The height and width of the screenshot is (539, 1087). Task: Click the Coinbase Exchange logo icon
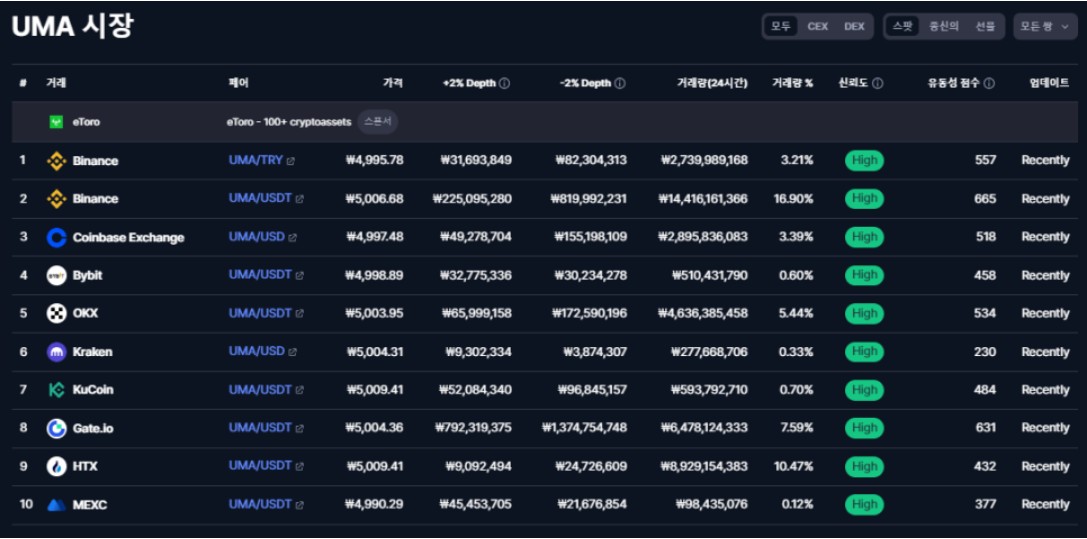56,238
